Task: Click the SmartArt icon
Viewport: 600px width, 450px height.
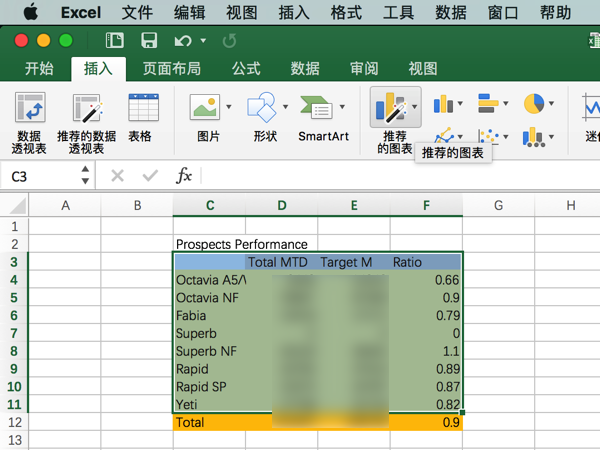Action: tap(317, 107)
